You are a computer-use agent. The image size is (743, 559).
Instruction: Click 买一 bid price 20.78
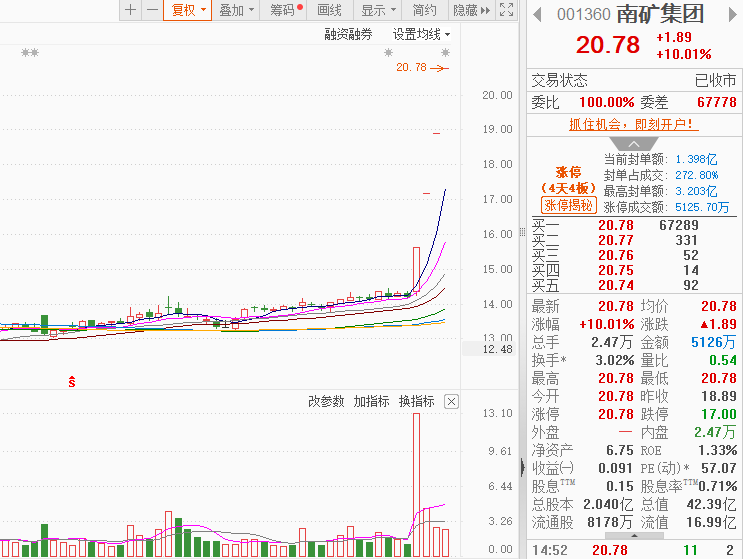tap(616, 225)
